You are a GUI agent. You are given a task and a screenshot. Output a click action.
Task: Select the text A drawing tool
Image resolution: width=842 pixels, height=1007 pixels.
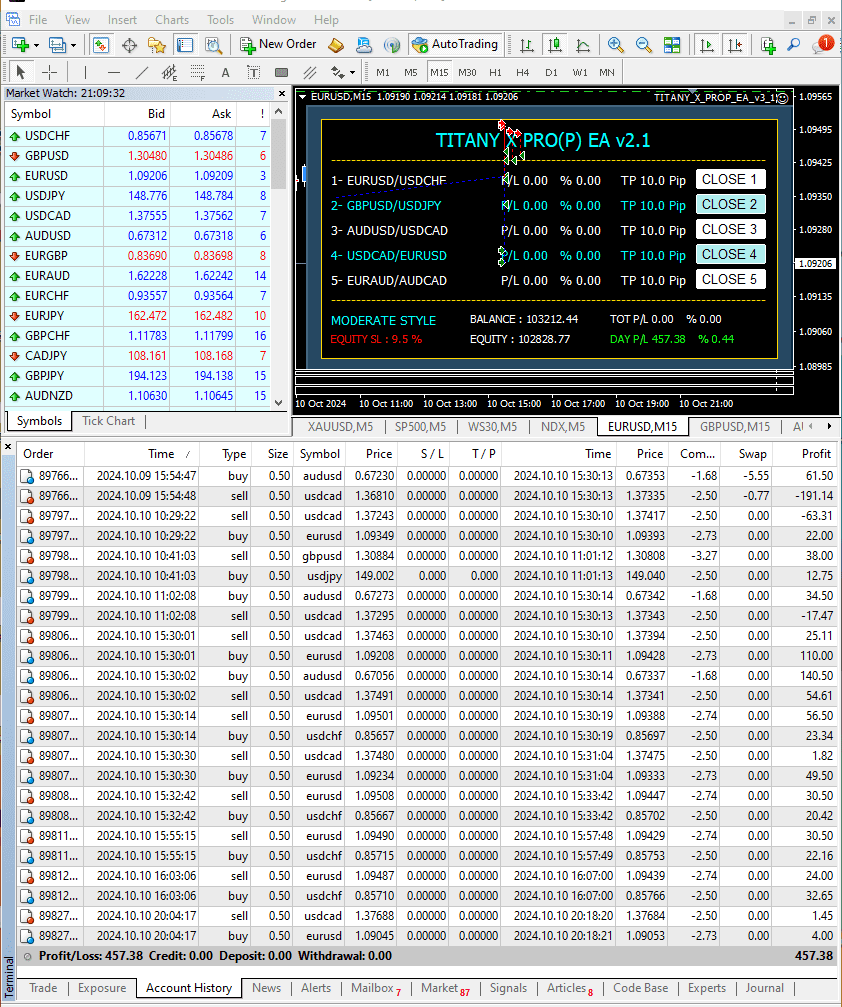click(x=225, y=73)
